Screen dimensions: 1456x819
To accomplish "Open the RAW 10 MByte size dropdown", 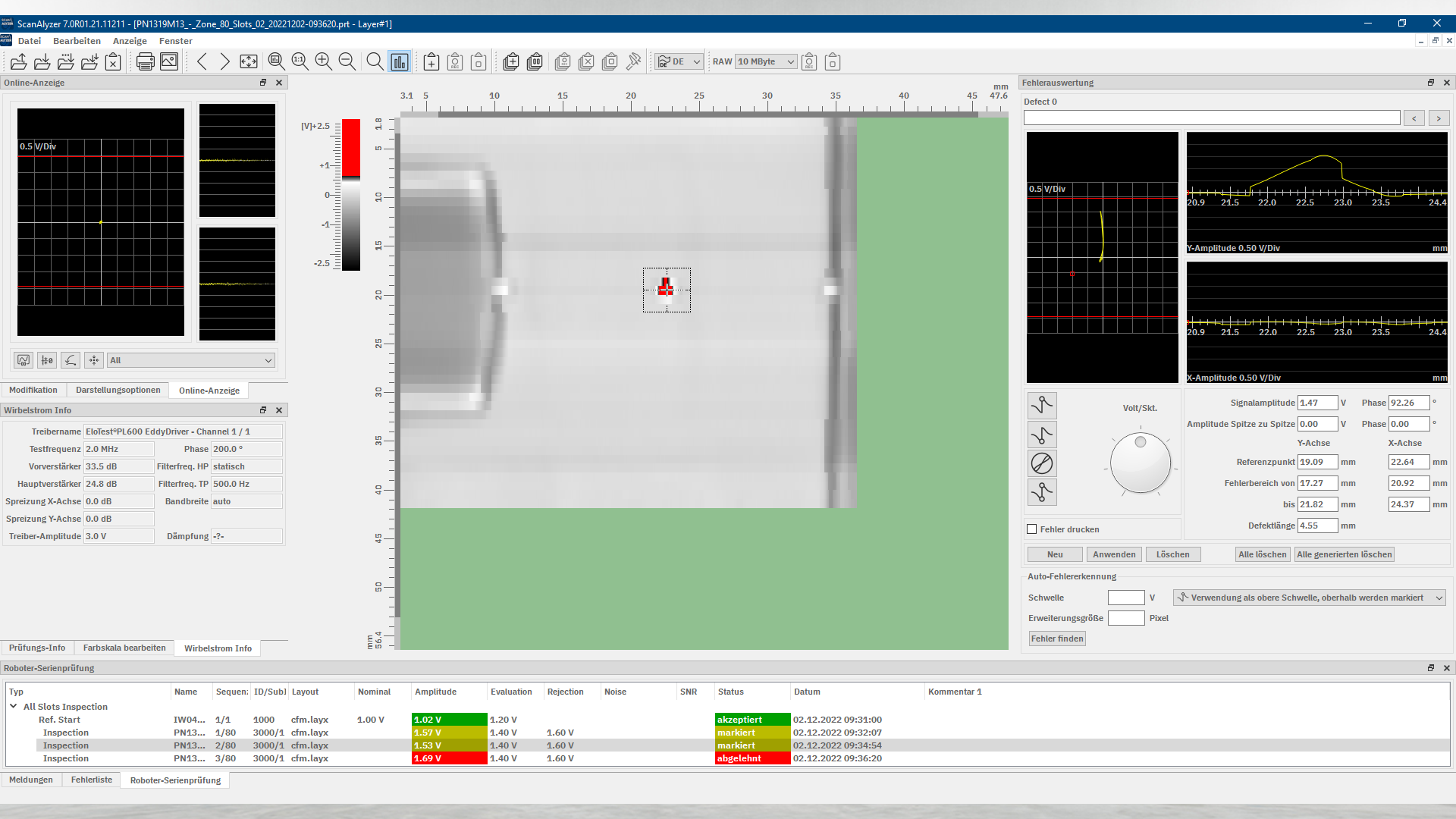I will coord(766,62).
